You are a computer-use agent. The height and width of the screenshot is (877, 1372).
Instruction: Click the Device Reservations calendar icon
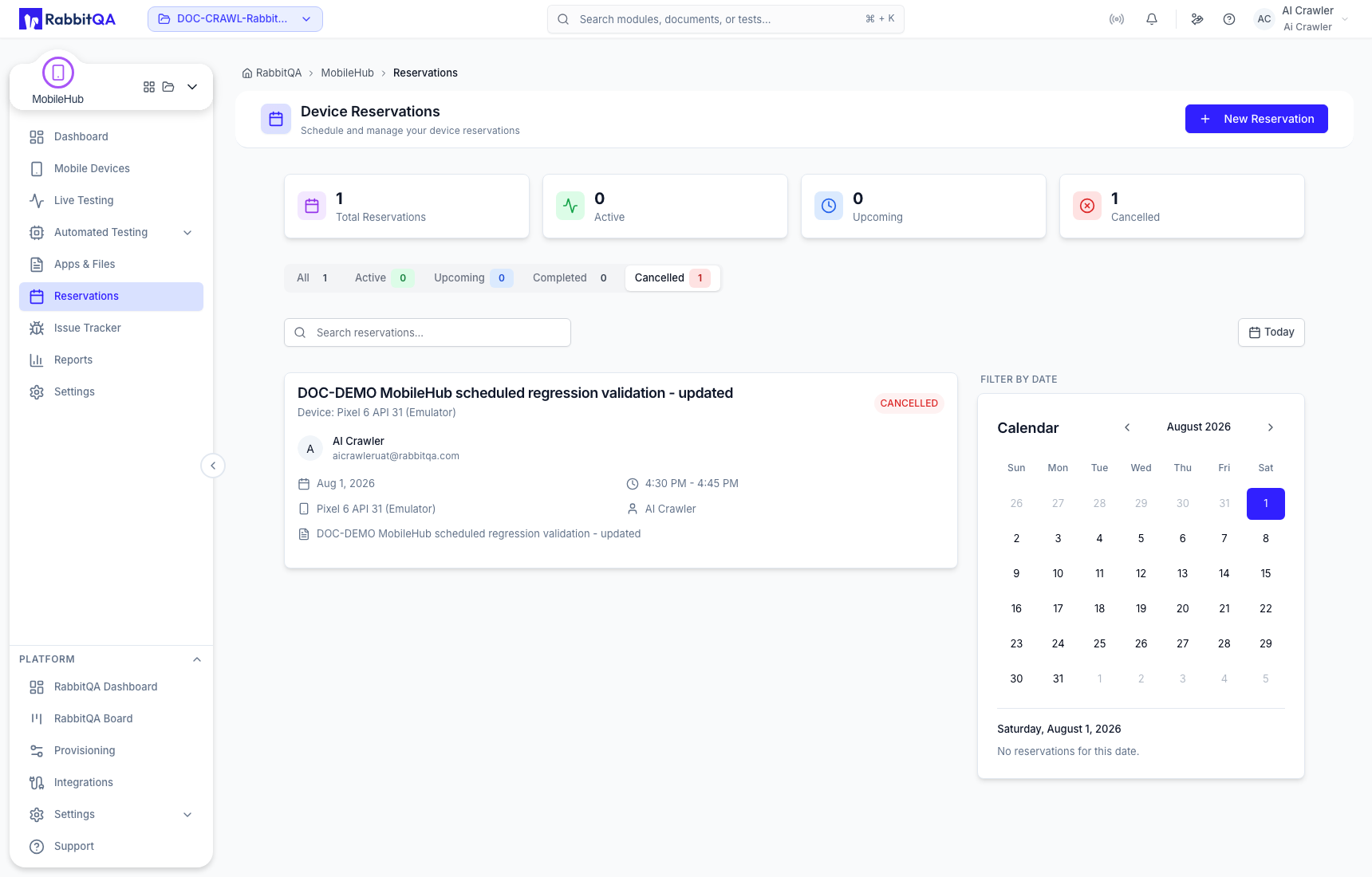[276, 119]
